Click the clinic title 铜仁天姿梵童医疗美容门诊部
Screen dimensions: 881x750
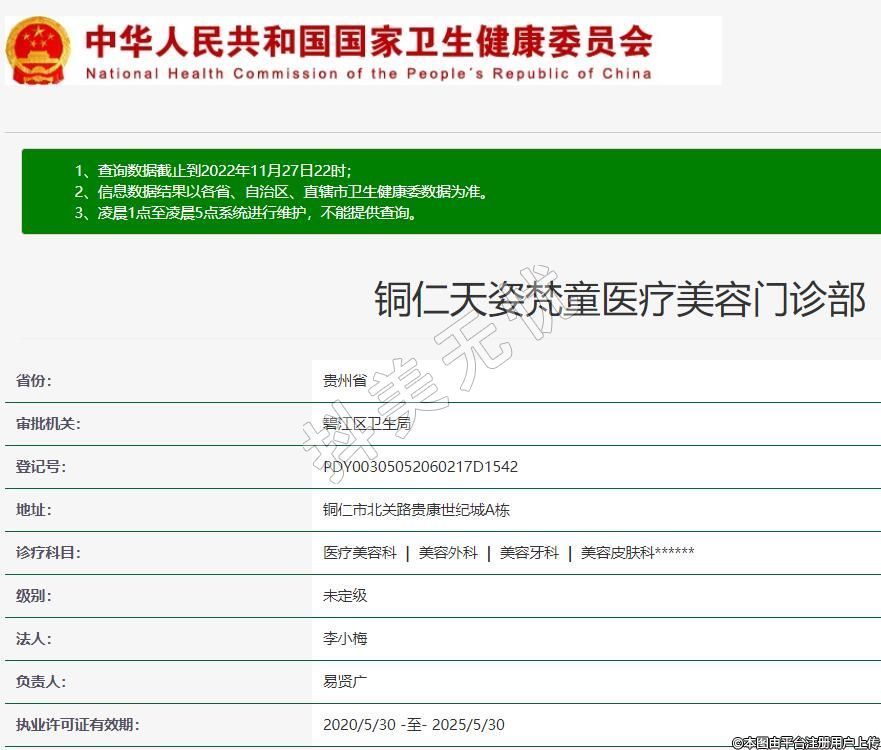[x=619, y=299]
